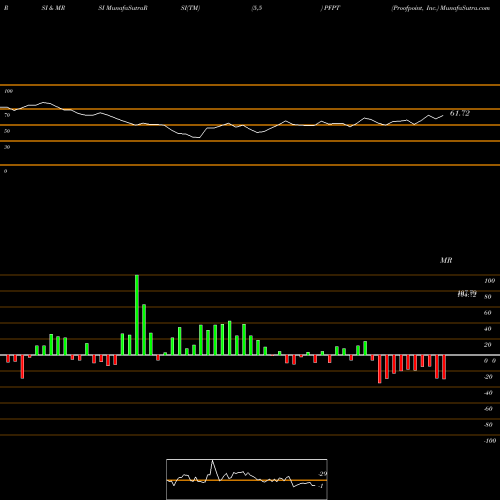Click the 80 label on MR axis
The height and width of the screenshot is (500, 500).
pyautogui.click(x=488, y=297)
